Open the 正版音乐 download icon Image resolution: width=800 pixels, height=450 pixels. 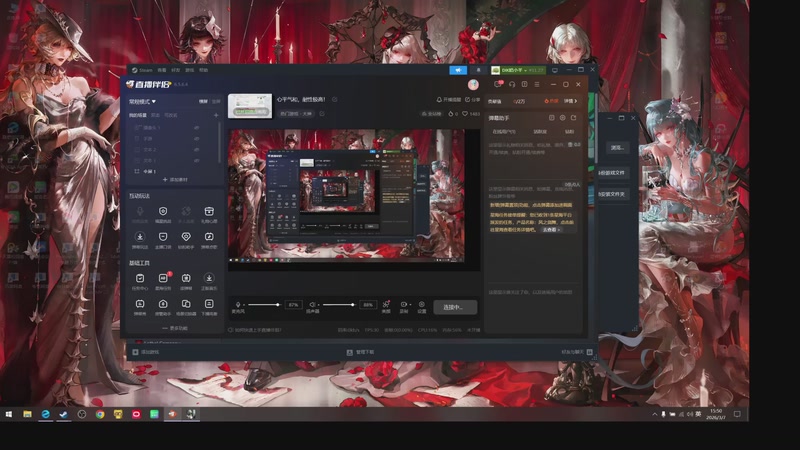pyautogui.click(x=209, y=278)
